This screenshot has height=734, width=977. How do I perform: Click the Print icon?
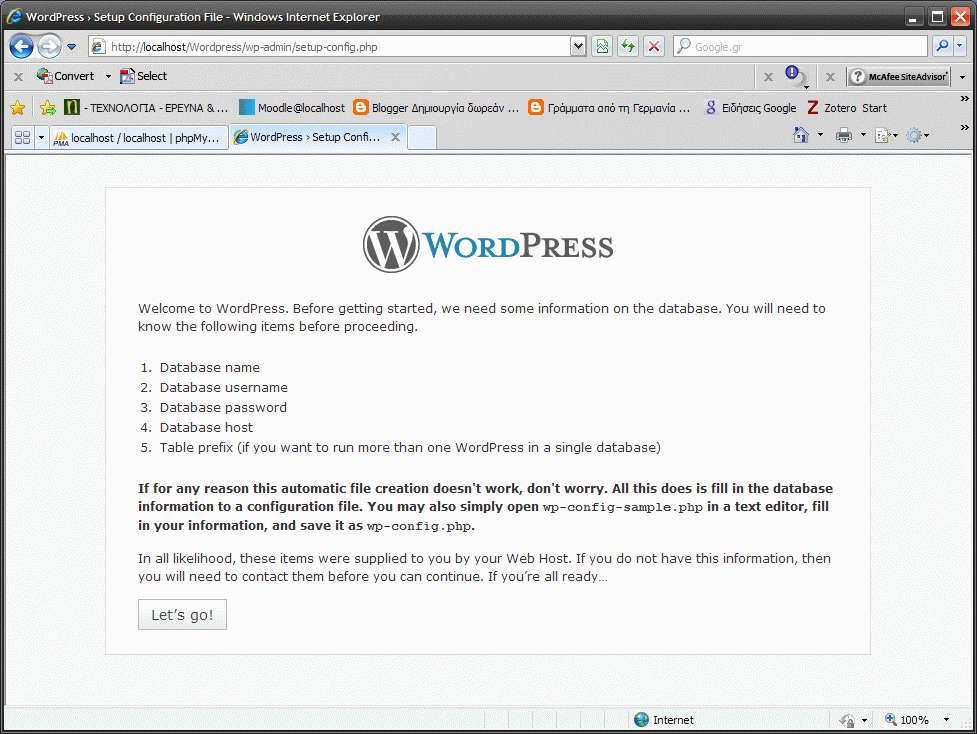pyautogui.click(x=844, y=135)
